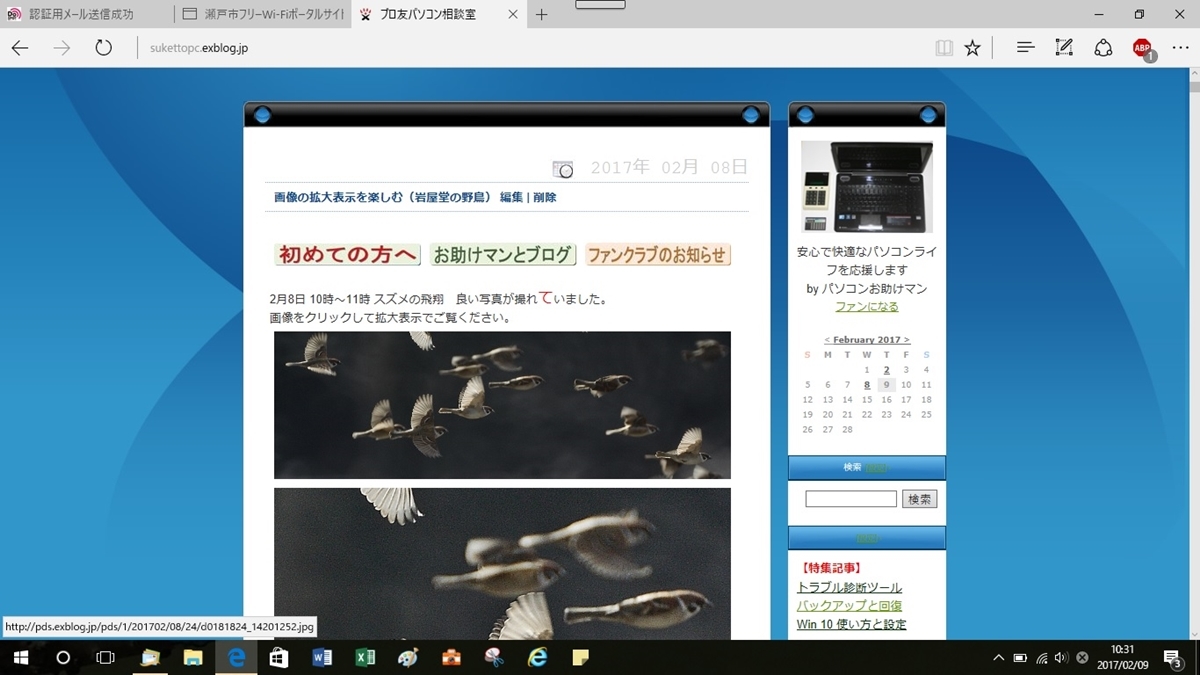Go back to the previous page
Screen dimensions: 1200x675
[x=20, y=48]
